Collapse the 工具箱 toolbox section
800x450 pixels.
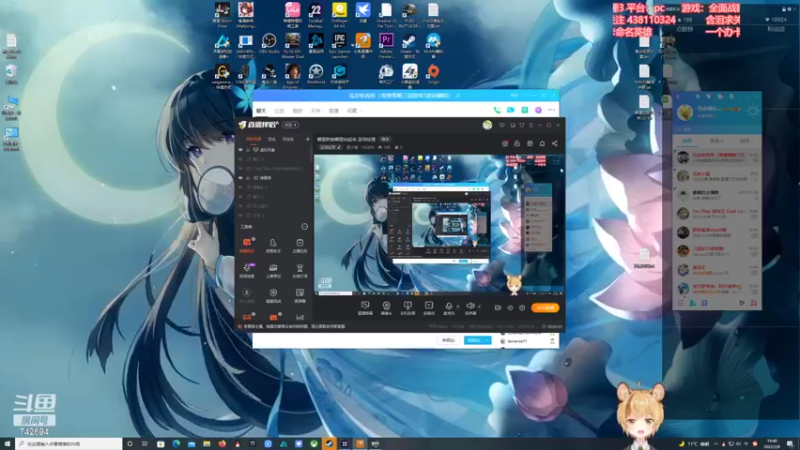(304, 227)
